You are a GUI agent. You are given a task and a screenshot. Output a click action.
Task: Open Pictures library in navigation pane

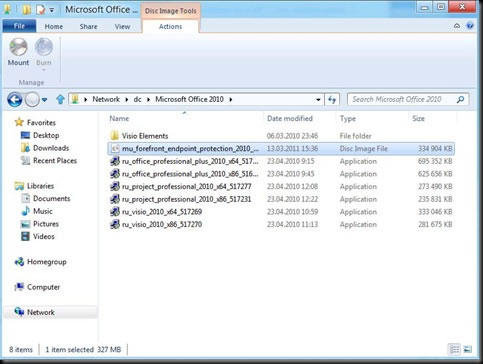[x=46, y=224]
